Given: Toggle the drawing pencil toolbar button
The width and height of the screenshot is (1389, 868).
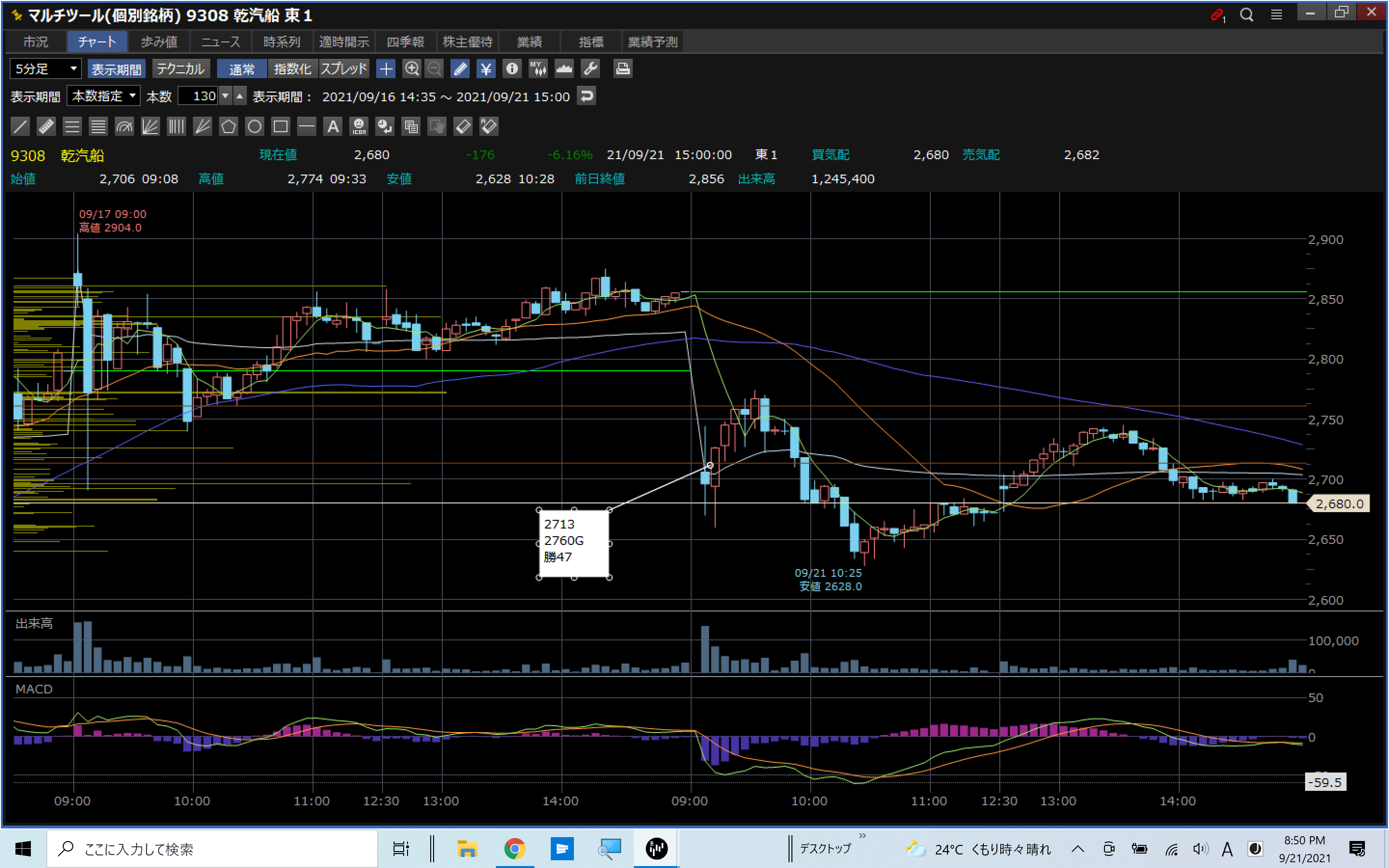Looking at the screenshot, I should pos(460,69).
